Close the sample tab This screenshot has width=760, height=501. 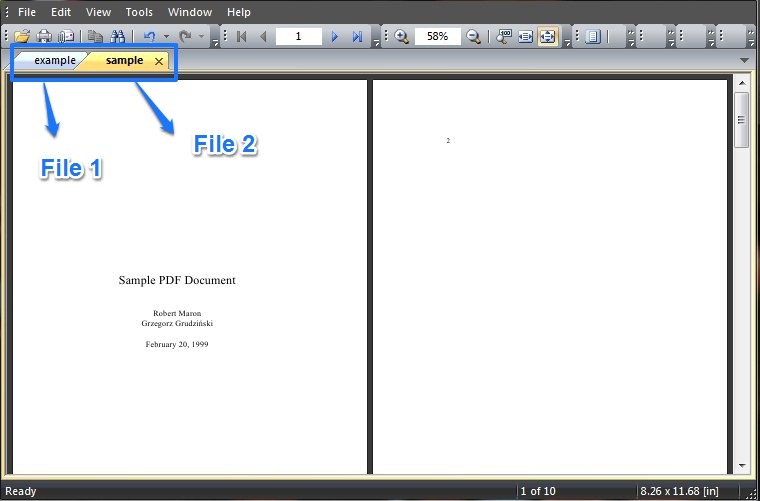pos(158,62)
